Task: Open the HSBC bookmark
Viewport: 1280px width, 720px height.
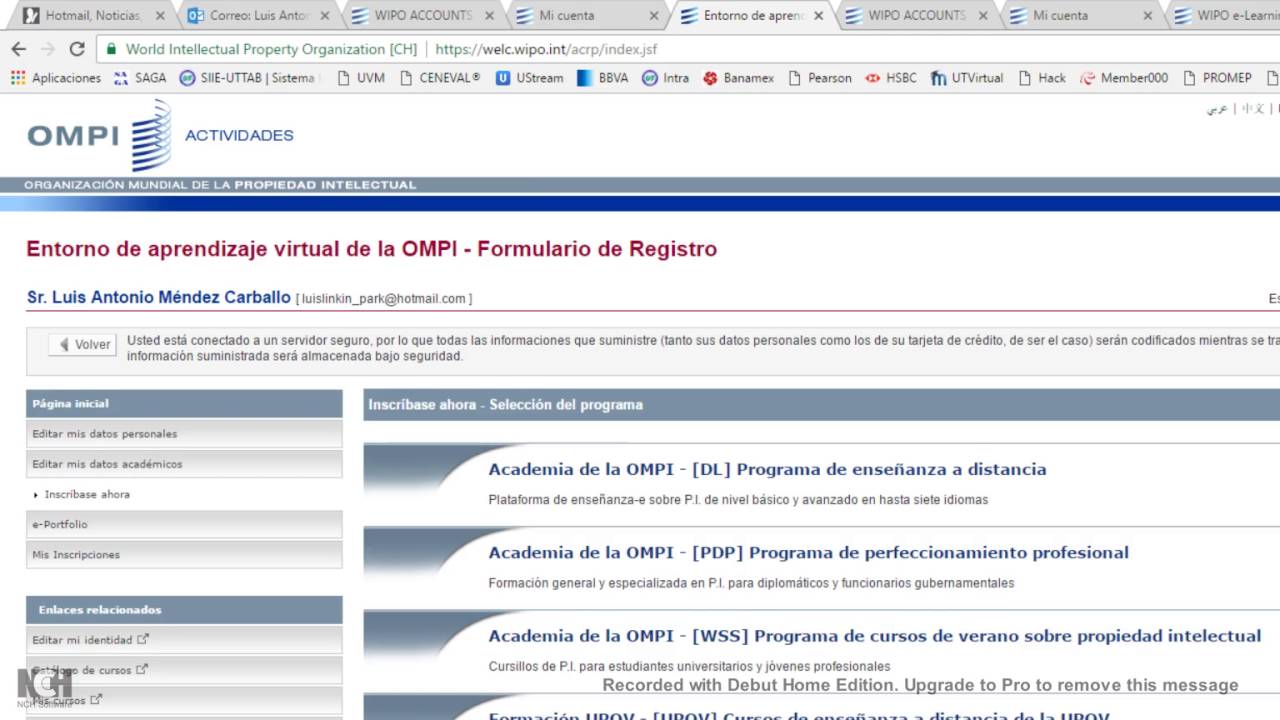Action: (891, 78)
